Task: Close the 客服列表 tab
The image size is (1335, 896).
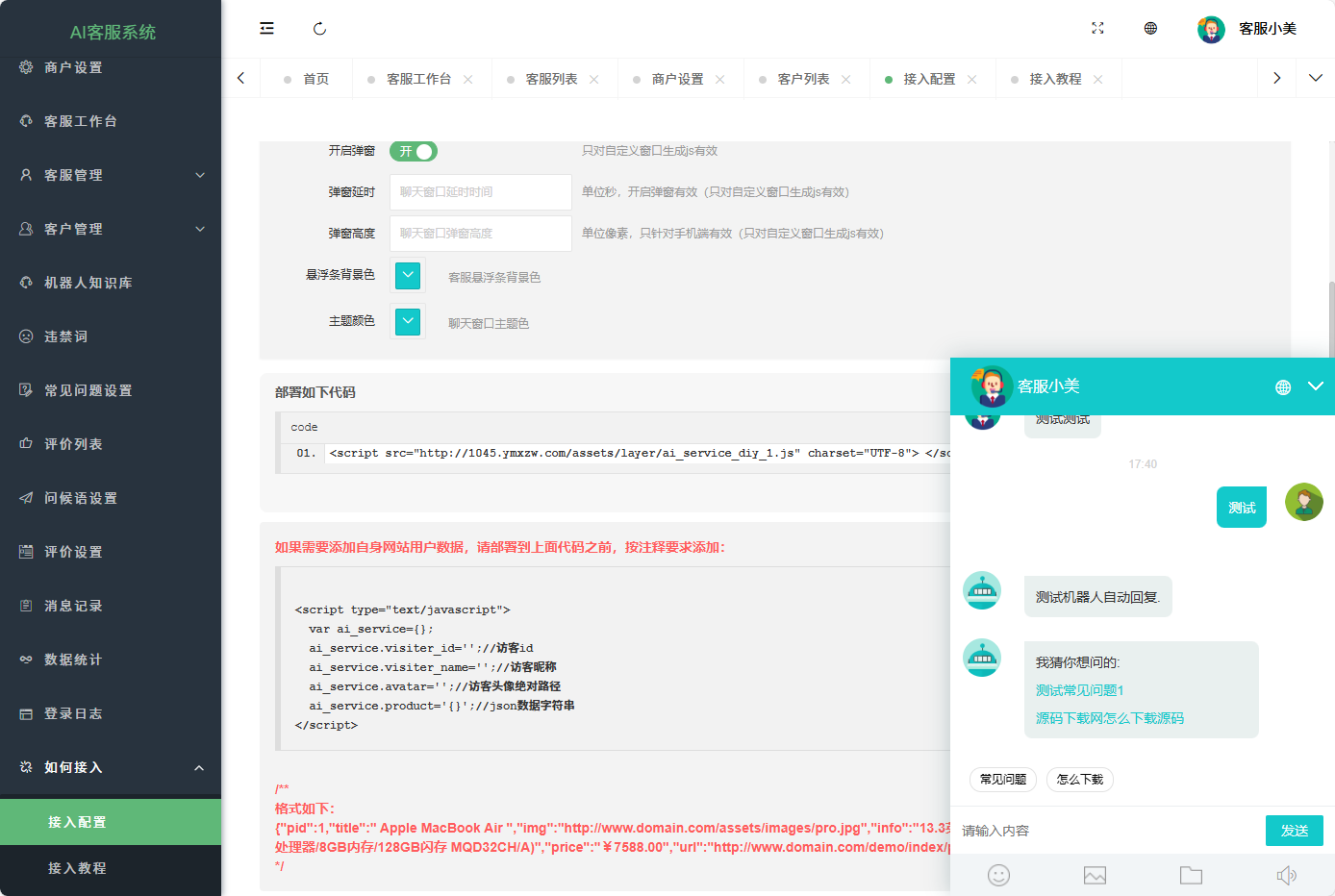Action: click(594, 79)
